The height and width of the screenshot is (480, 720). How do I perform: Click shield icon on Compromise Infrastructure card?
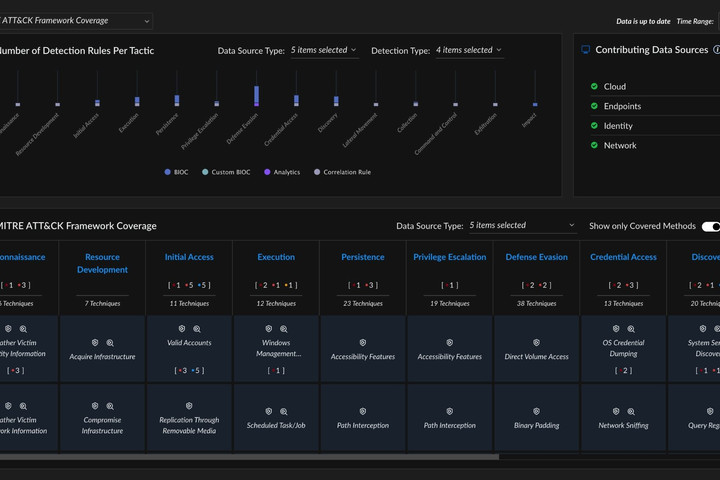95,406
